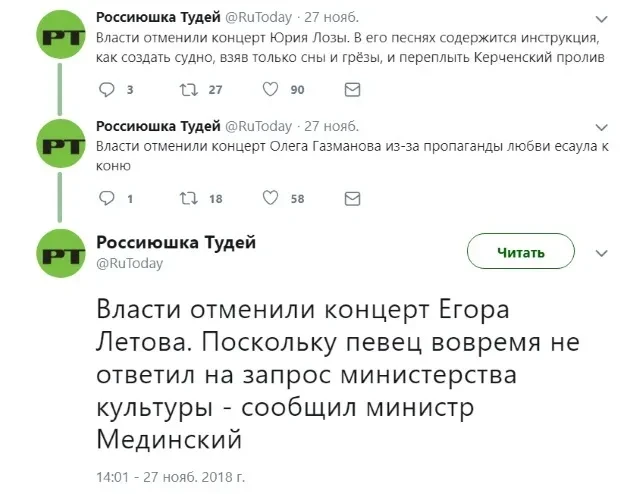Retweet the Oleg Gazmanov concert tweet
640x494 pixels.
pyautogui.click(x=186, y=198)
